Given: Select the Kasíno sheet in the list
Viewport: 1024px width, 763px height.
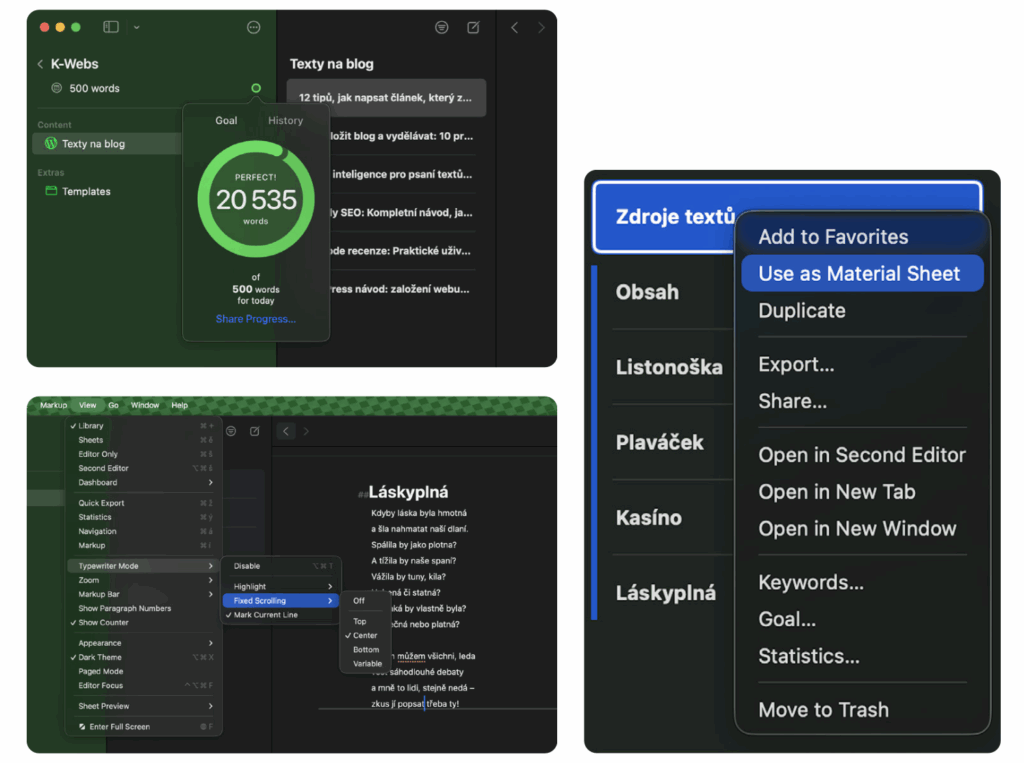Looking at the screenshot, I should point(649,518).
